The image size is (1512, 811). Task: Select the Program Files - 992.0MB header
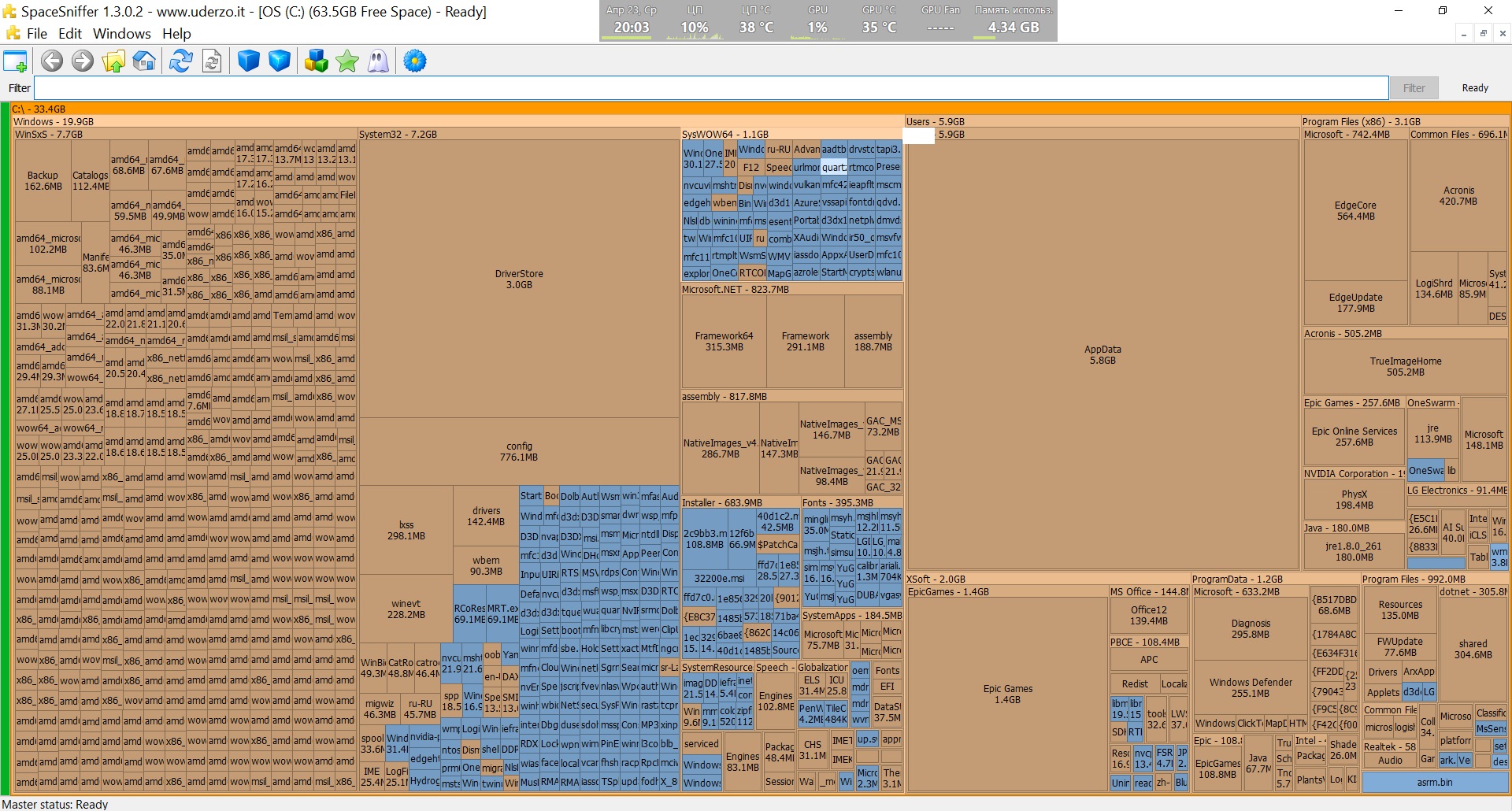(1435, 579)
